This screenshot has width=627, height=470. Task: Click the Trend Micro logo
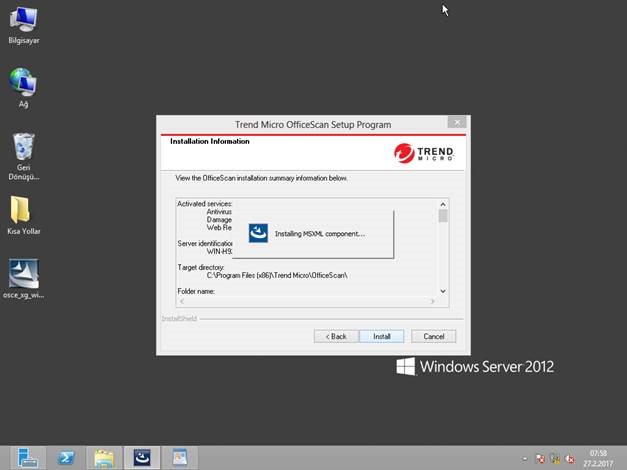click(x=424, y=153)
